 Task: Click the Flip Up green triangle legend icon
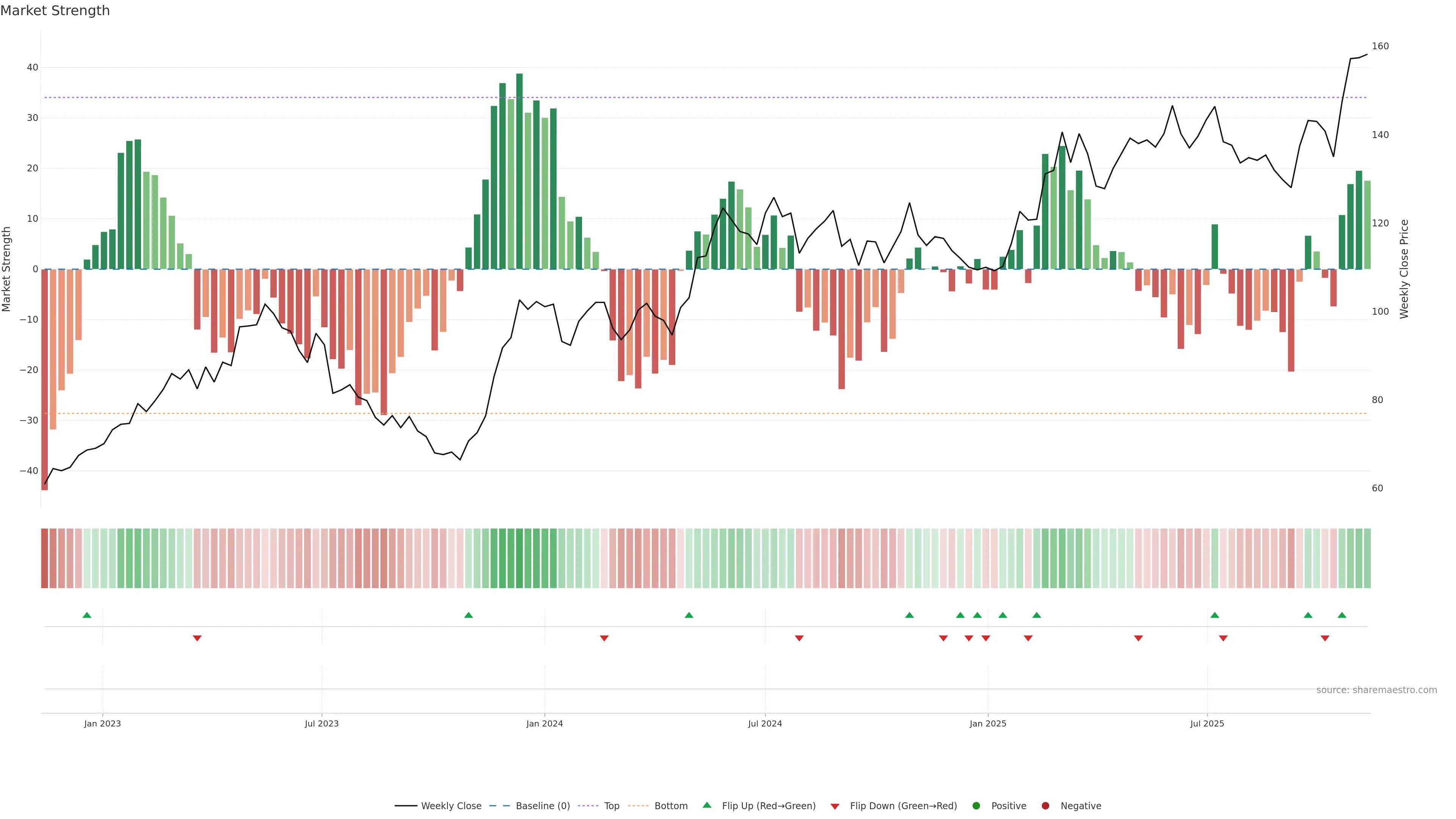tap(706, 805)
